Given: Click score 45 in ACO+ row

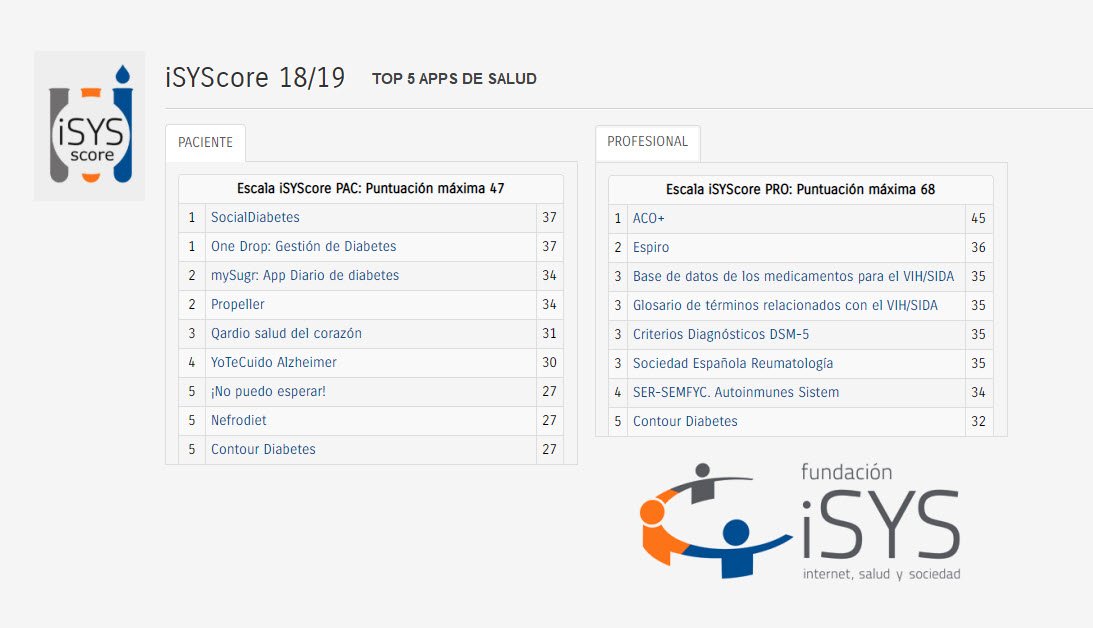Looking at the screenshot, I should [979, 219].
